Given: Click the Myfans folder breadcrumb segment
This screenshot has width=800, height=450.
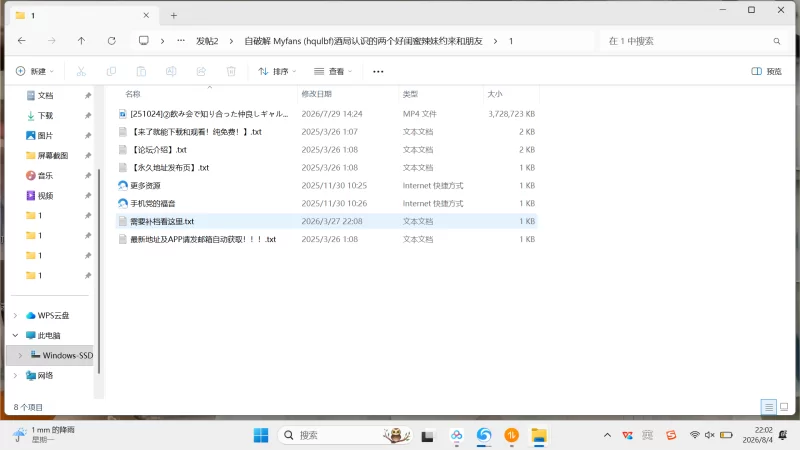Looking at the screenshot, I should [x=363, y=41].
